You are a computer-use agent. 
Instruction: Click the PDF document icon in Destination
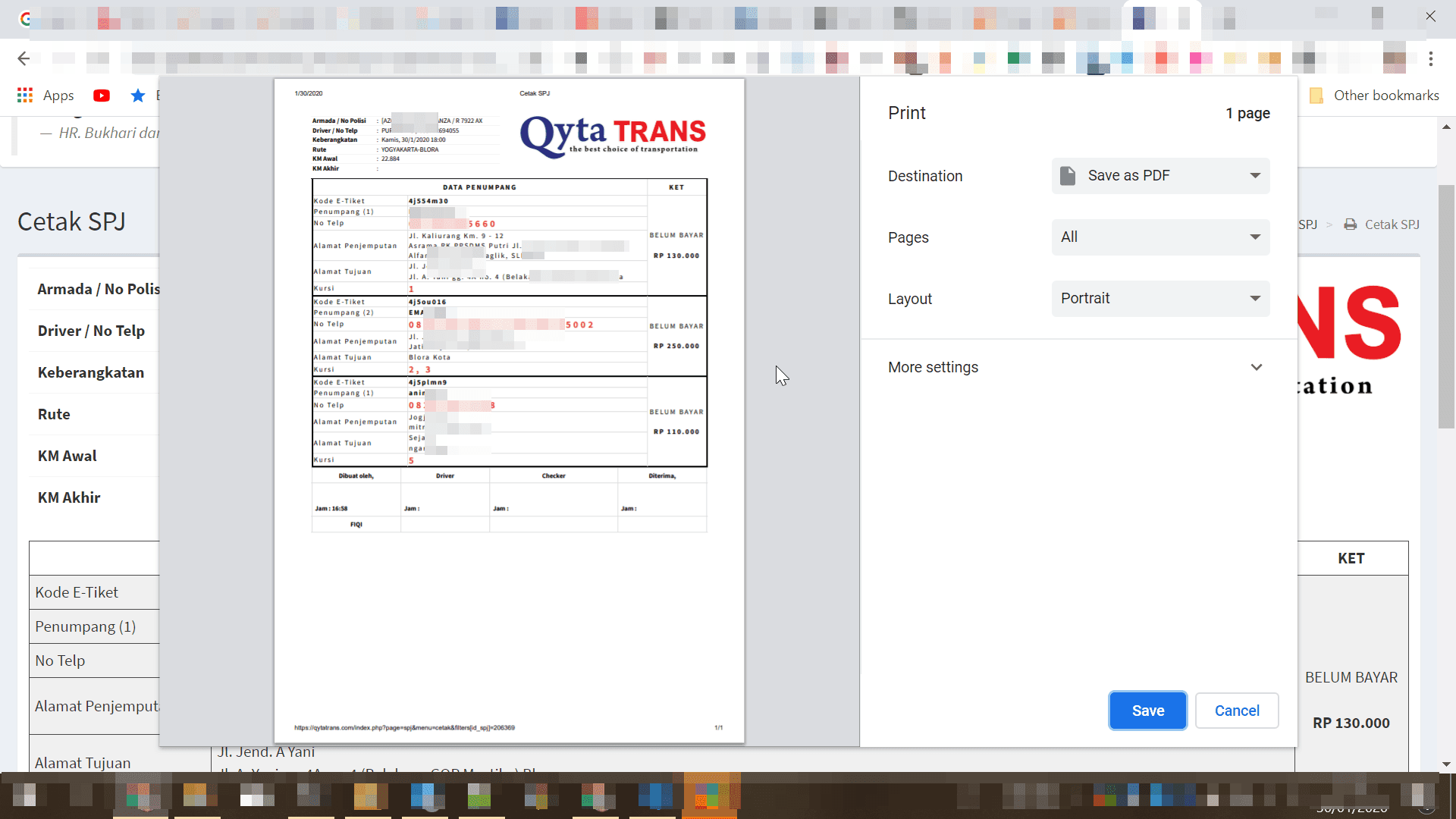tap(1068, 176)
